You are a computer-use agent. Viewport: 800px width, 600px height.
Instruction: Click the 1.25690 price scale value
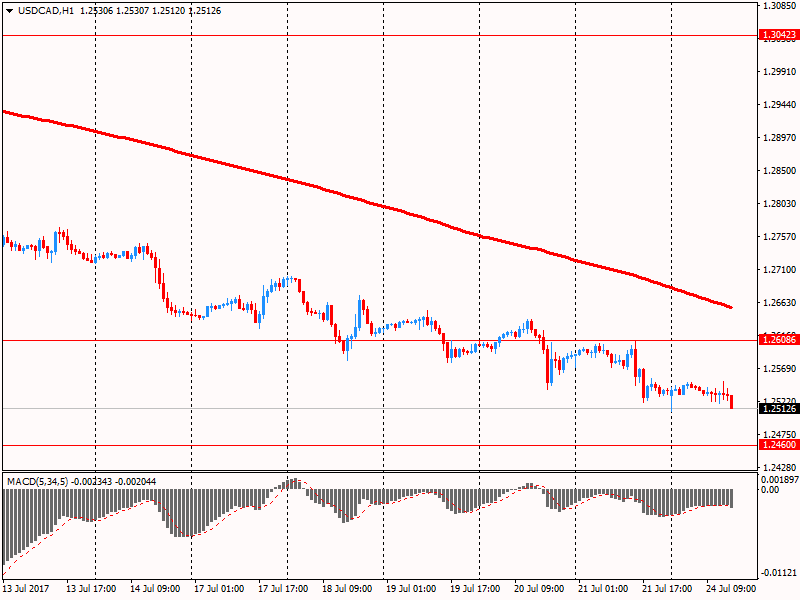click(x=779, y=368)
